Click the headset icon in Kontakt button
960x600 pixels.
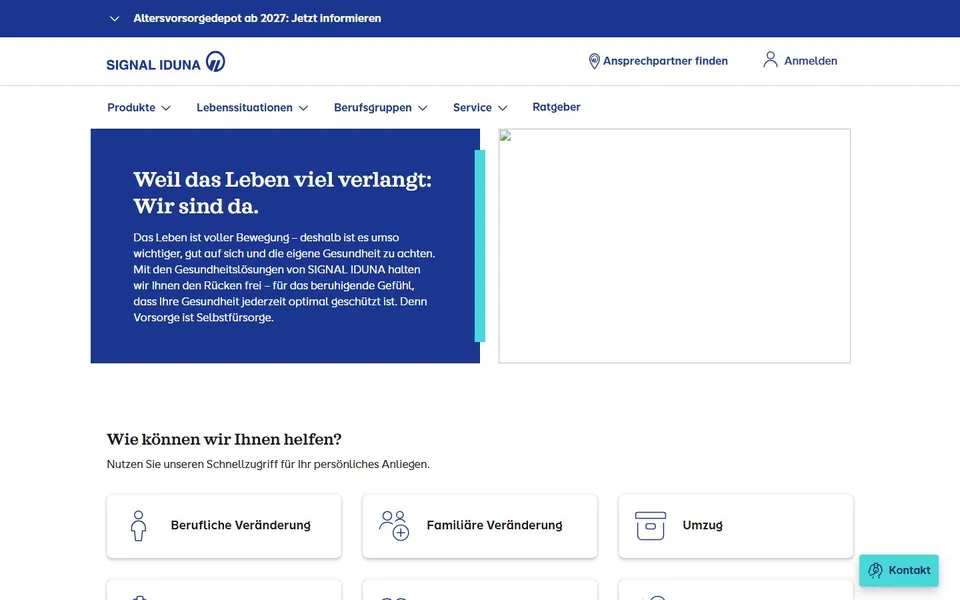[876, 571]
